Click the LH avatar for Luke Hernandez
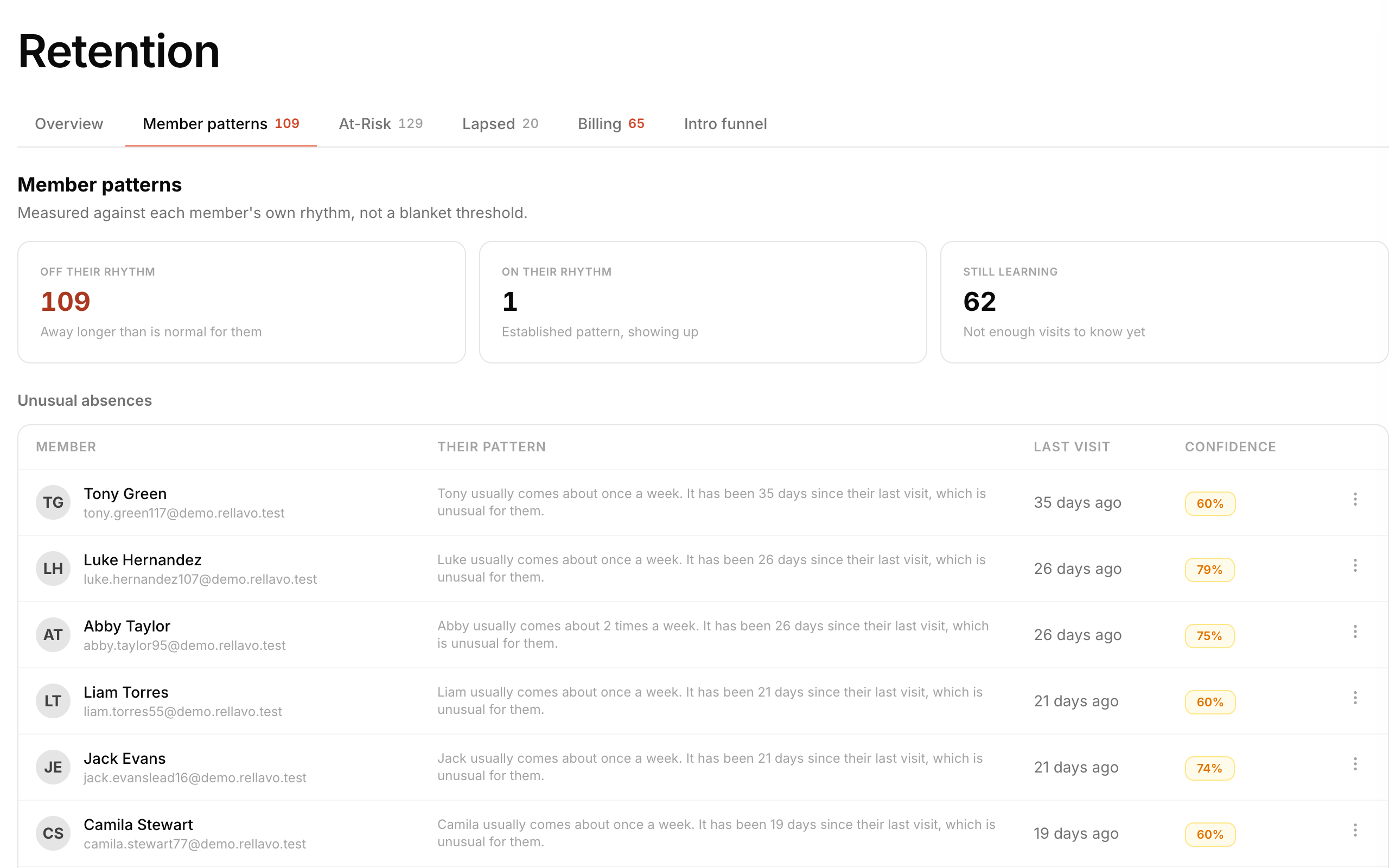The height and width of the screenshot is (868, 1389). pyautogui.click(x=53, y=569)
